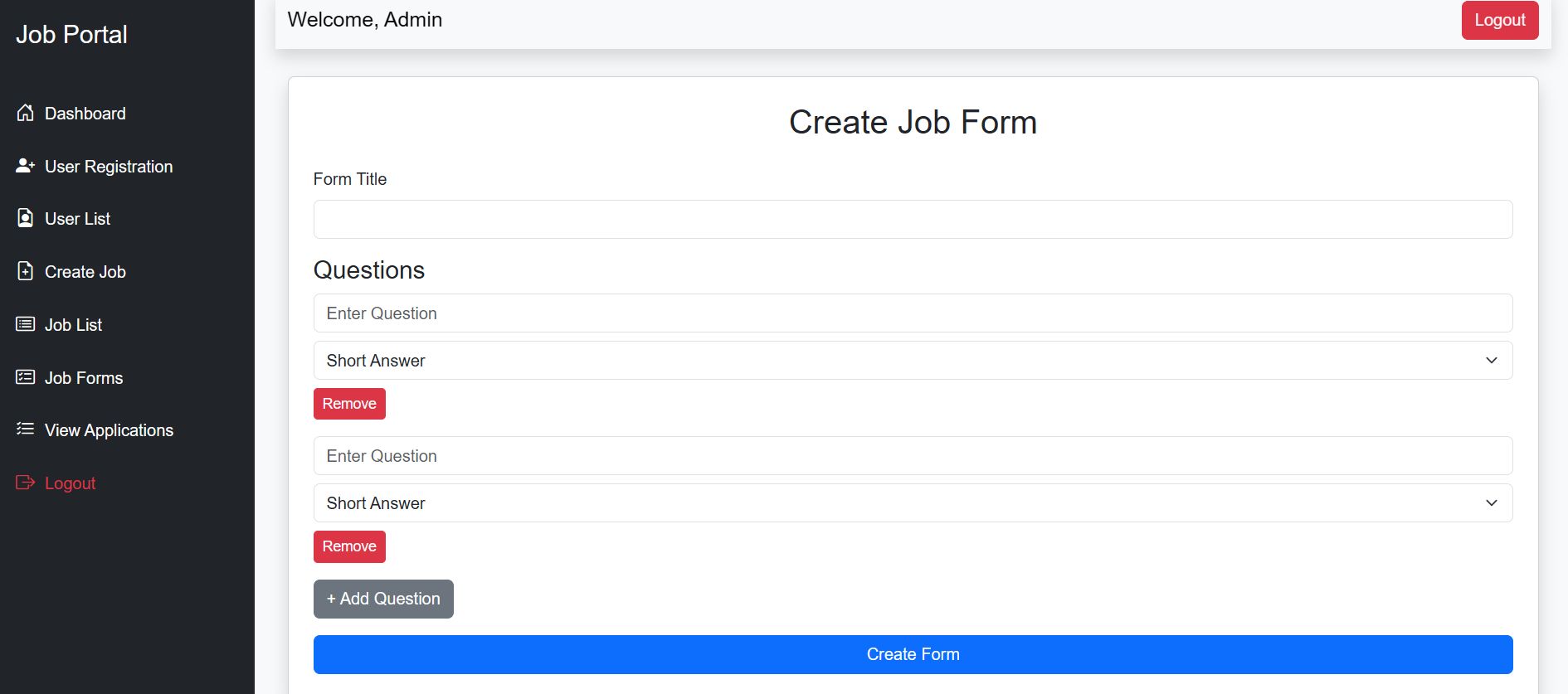Click the + Add Question button
The image size is (1568, 694).
pos(383,599)
